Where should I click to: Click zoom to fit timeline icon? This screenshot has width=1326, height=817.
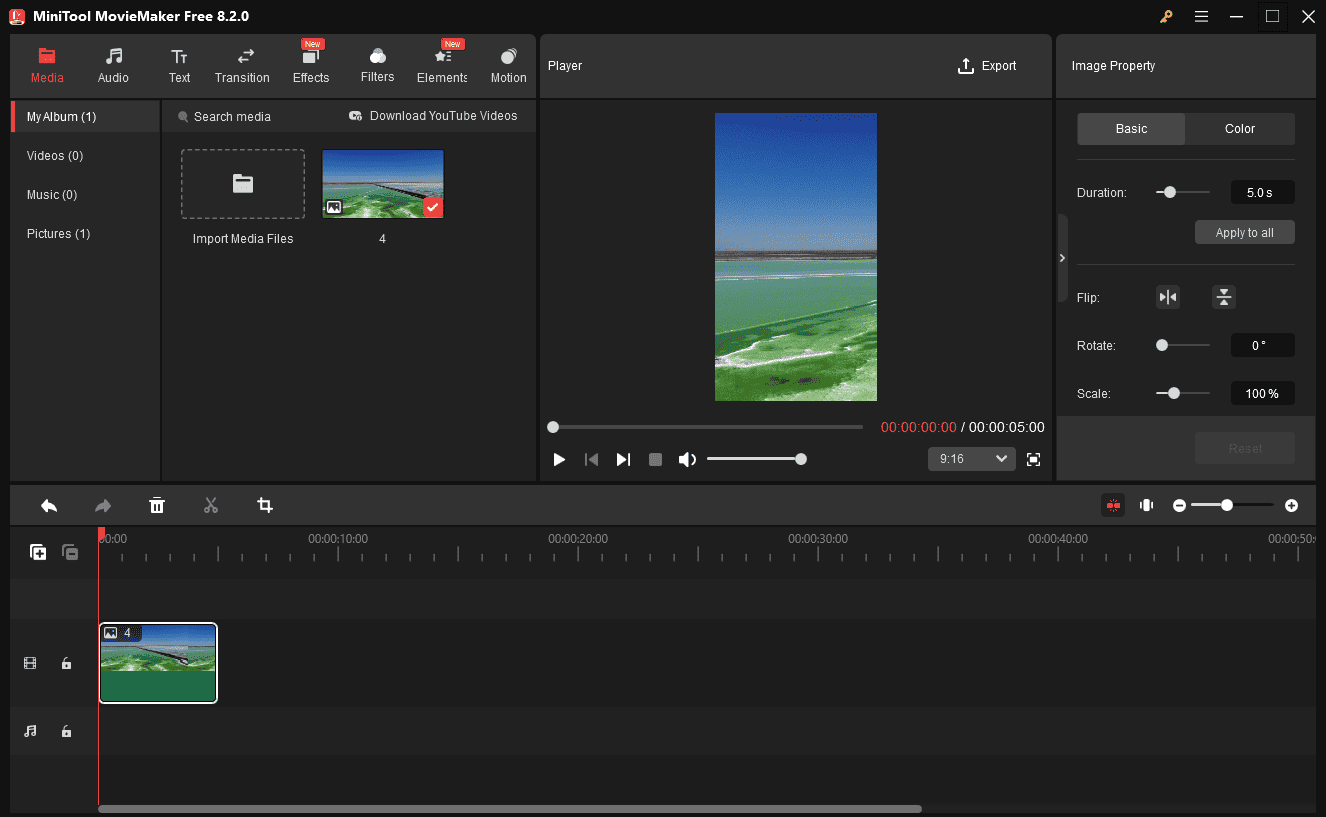tap(1146, 505)
